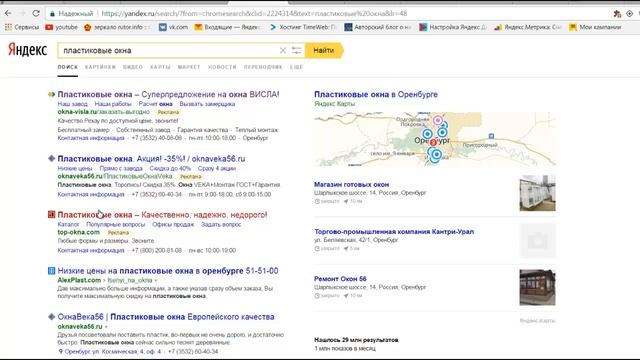The image size is (640, 360).
Task: Reload the page with the refresh icon
Action: pyautogui.click(x=36, y=13)
